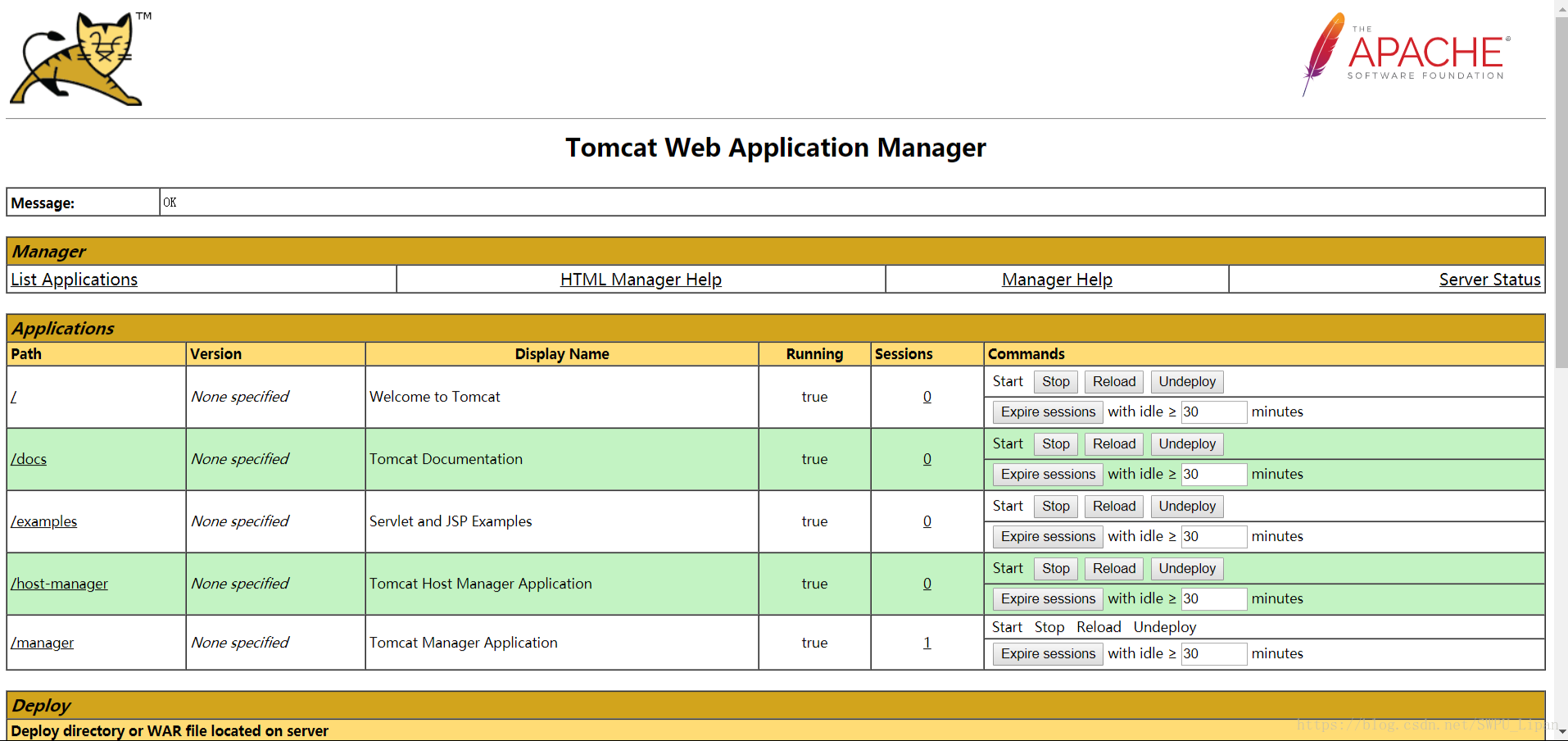Stop the Servlet and JSP Examples app
Image resolution: width=1568 pixels, height=741 pixels.
(1056, 507)
